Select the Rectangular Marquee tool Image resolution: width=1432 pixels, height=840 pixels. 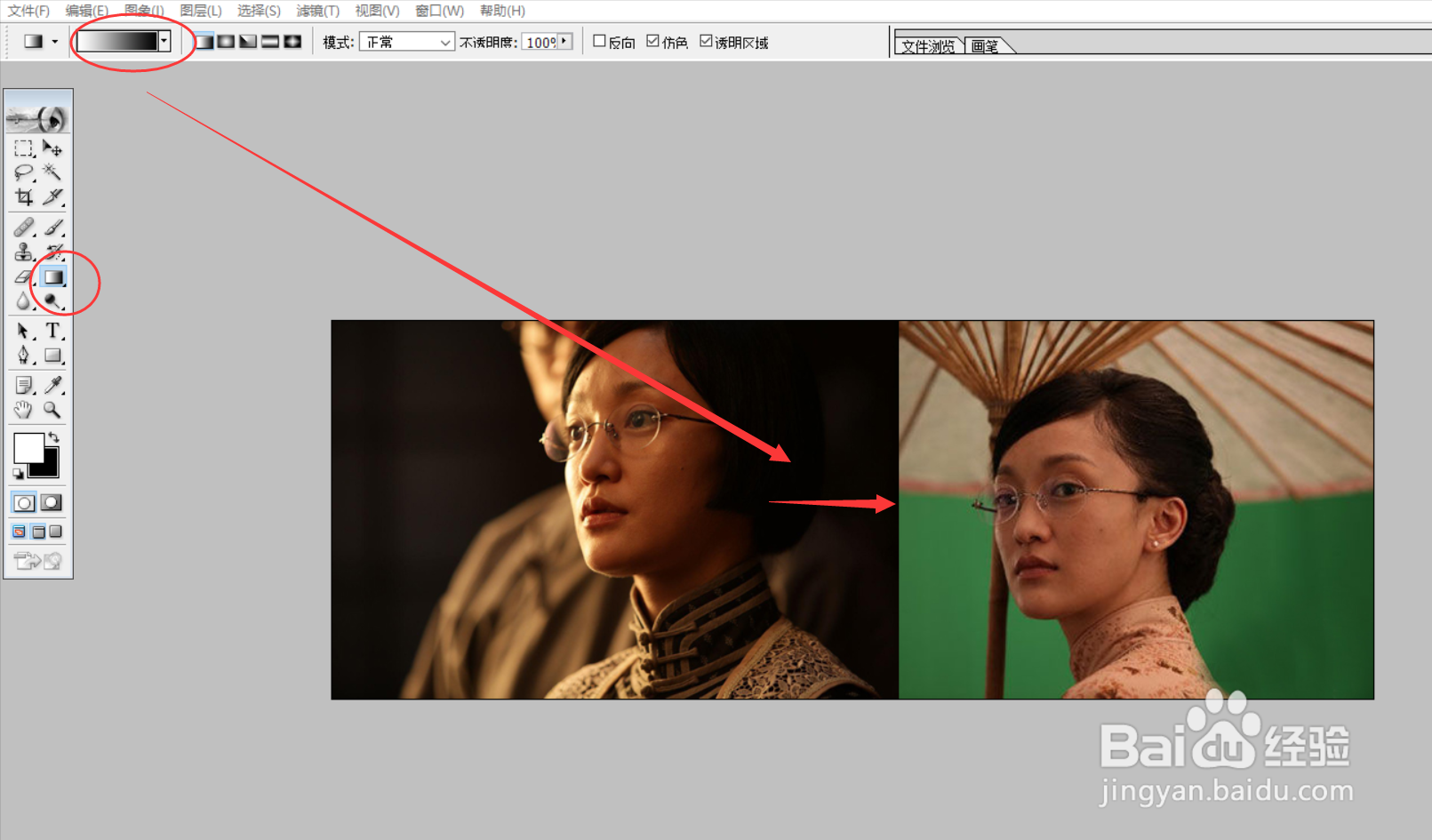(x=24, y=148)
